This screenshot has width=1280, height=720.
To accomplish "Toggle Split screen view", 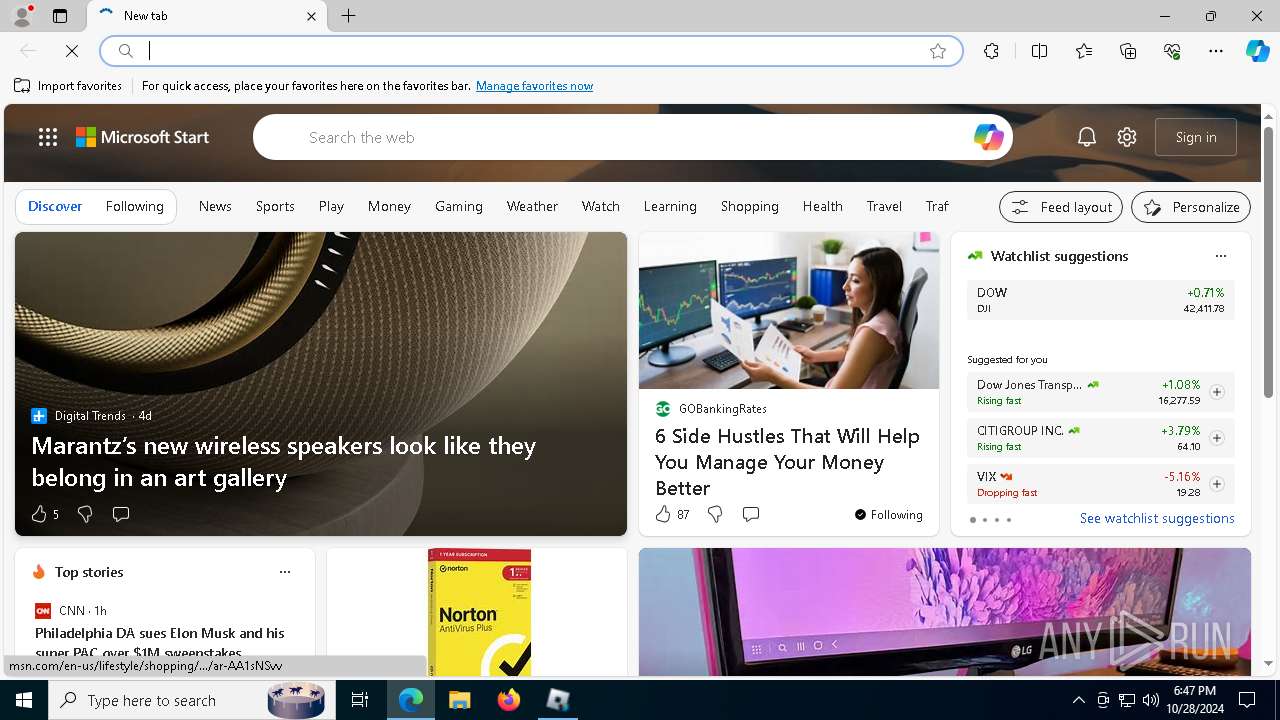I will pyautogui.click(x=1039, y=51).
